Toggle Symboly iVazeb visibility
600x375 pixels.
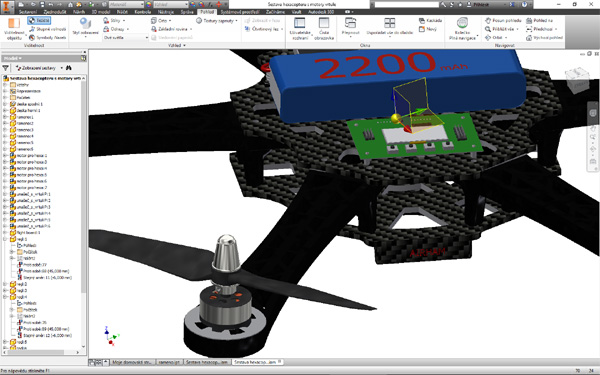pyautogui.click(x=47, y=38)
